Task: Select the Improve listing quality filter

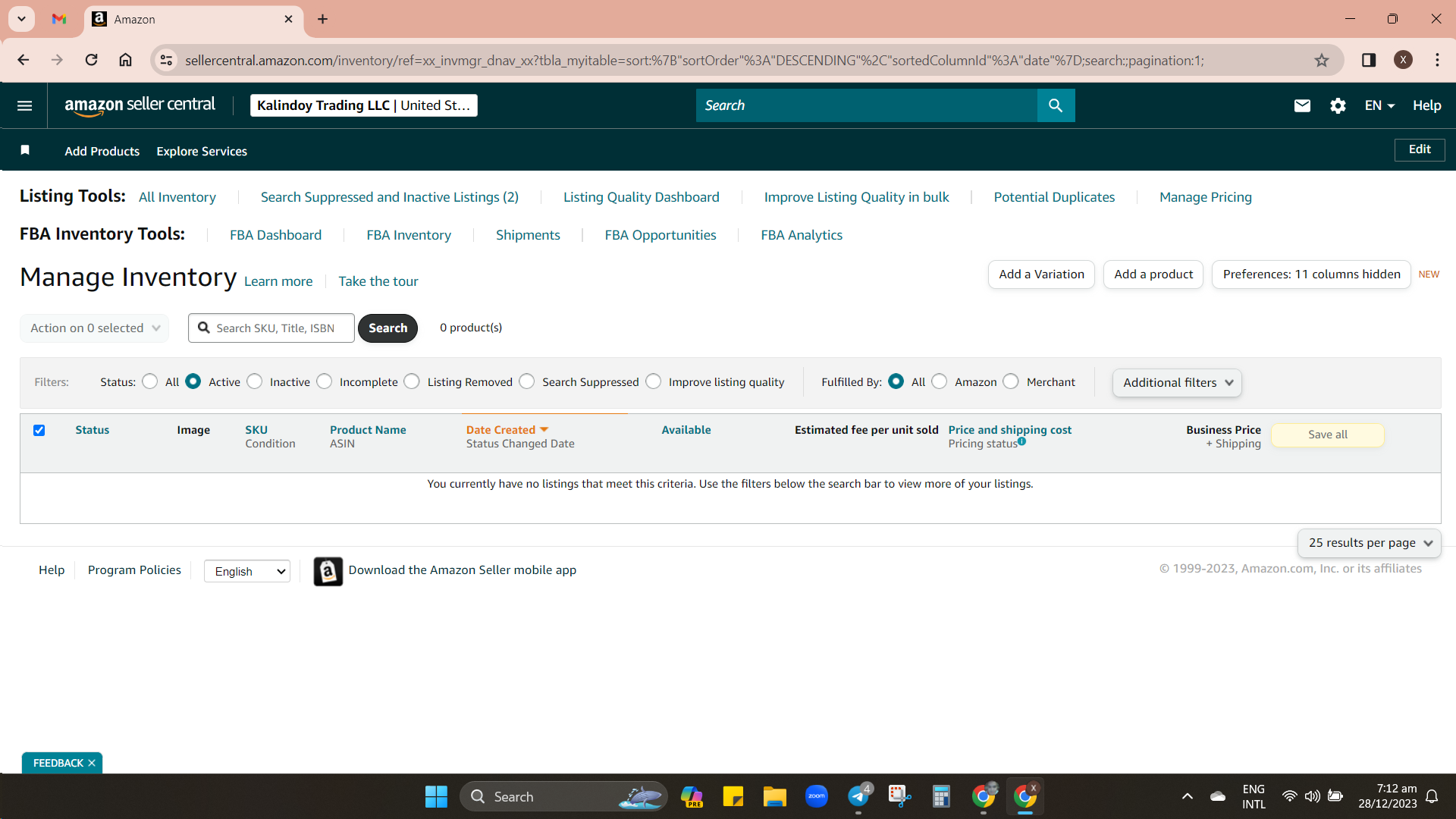Action: click(654, 381)
